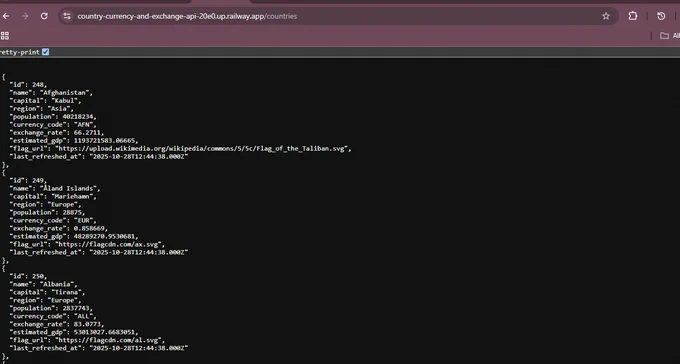The image size is (680, 364).
Task: Click estimated_gdp 48289270.9530681 value
Action: (x=104, y=236)
